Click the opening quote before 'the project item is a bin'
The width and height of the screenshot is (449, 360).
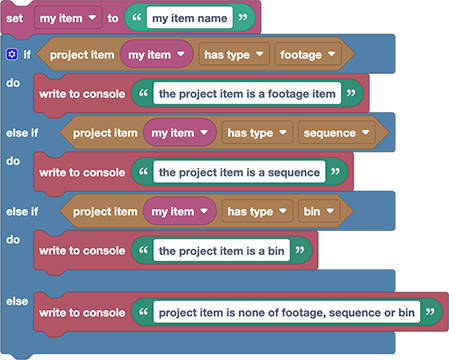point(143,250)
